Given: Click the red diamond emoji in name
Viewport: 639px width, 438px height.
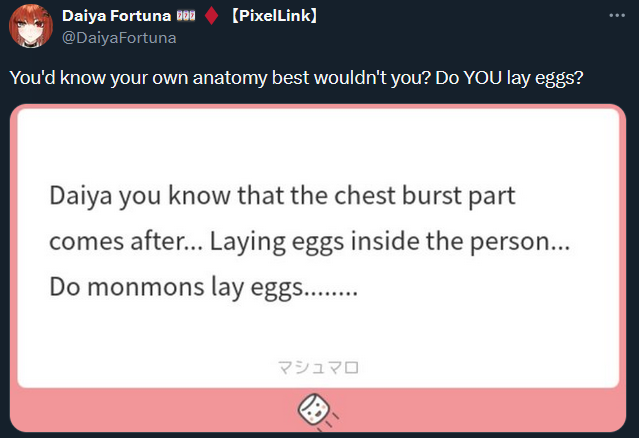Looking at the screenshot, I should 211,16.
